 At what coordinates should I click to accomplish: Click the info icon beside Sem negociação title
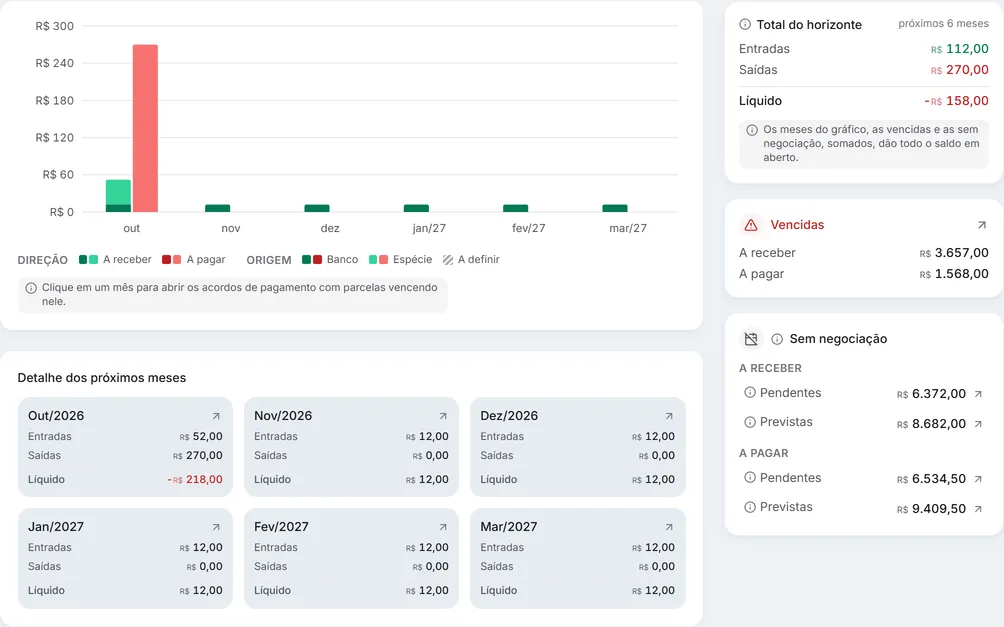point(777,339)
